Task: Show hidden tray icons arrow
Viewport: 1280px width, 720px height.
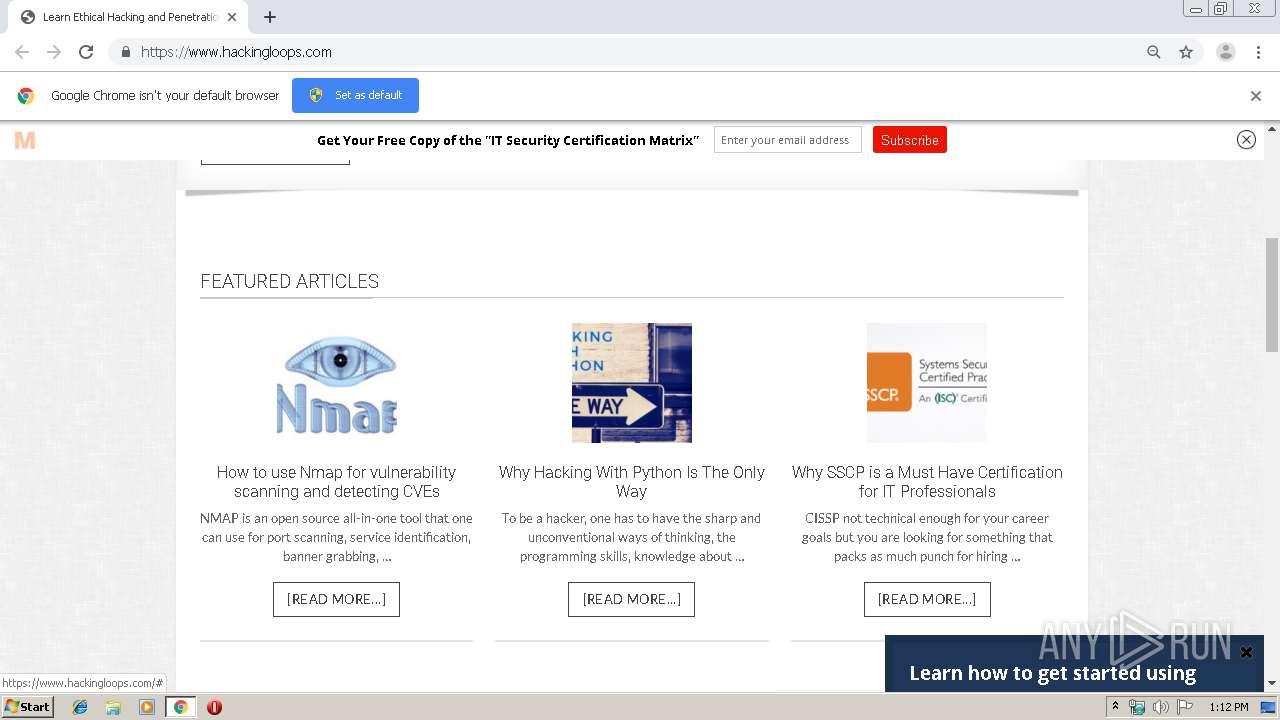Action: 1115,707
